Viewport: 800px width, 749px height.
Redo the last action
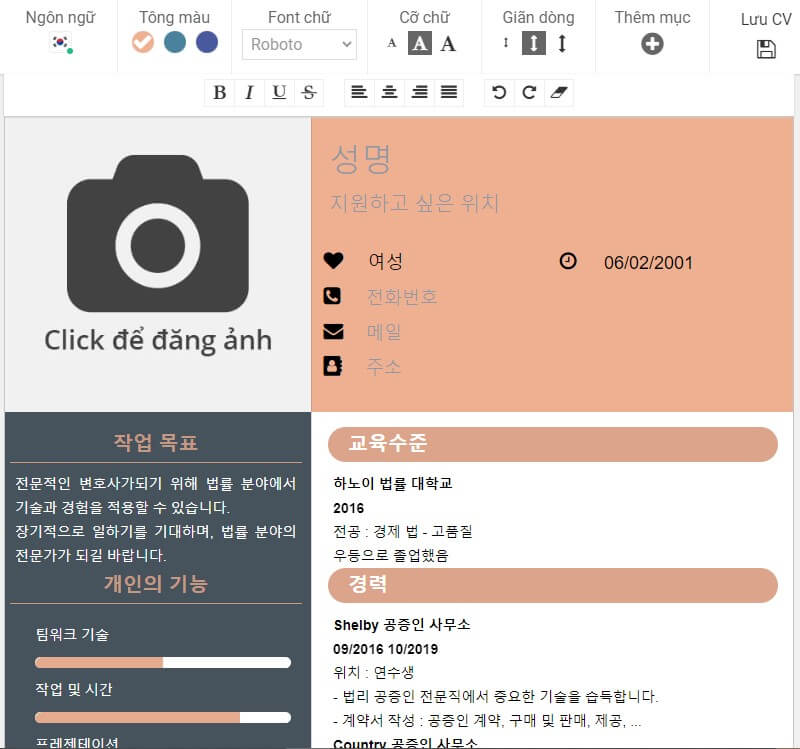click(x=529, y=93)
